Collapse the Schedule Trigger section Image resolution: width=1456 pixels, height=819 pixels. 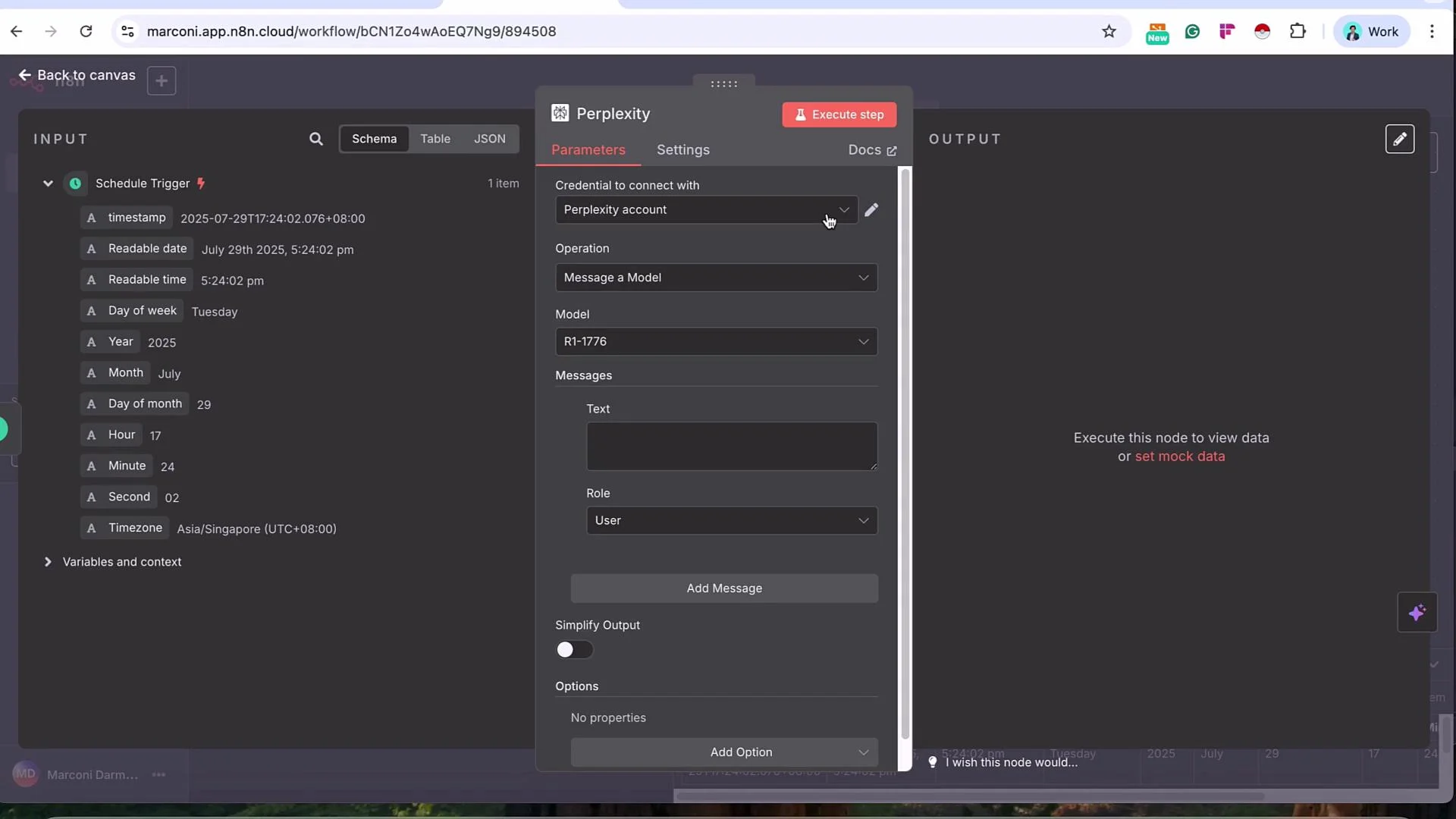(x=48, y=184)
